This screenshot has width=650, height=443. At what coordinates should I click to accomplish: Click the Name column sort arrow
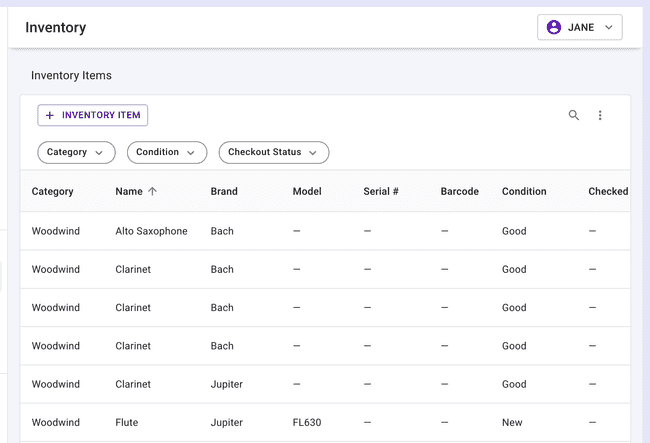tap(153, 191)
